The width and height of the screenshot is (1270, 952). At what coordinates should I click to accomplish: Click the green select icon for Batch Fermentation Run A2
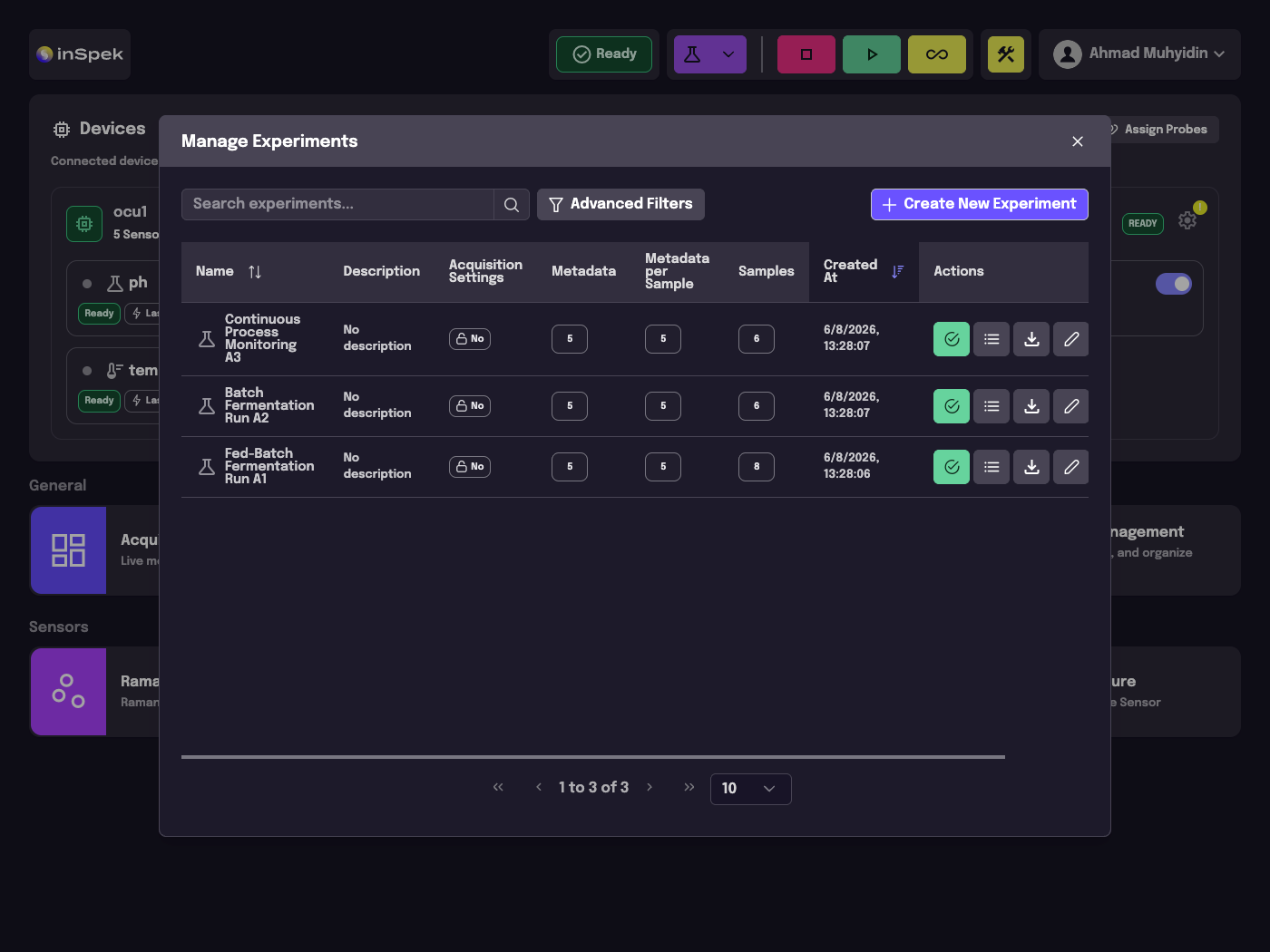(x=952, y=406)
